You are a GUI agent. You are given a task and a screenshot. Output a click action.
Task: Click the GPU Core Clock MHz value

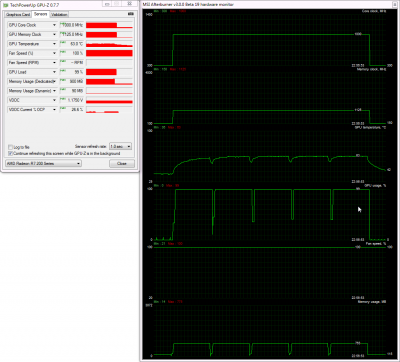(x=71, y=25)
